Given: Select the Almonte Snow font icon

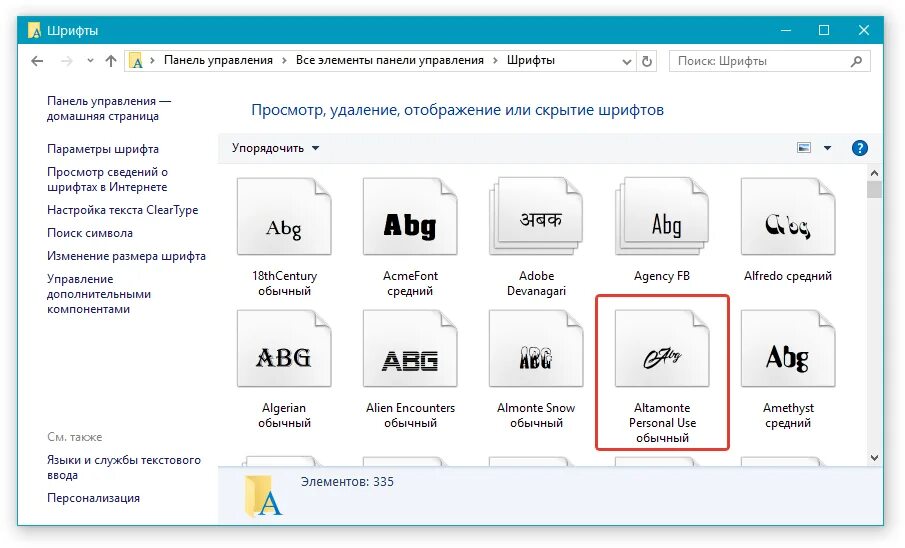Looking at the screenshot, I should coord(536,349).
